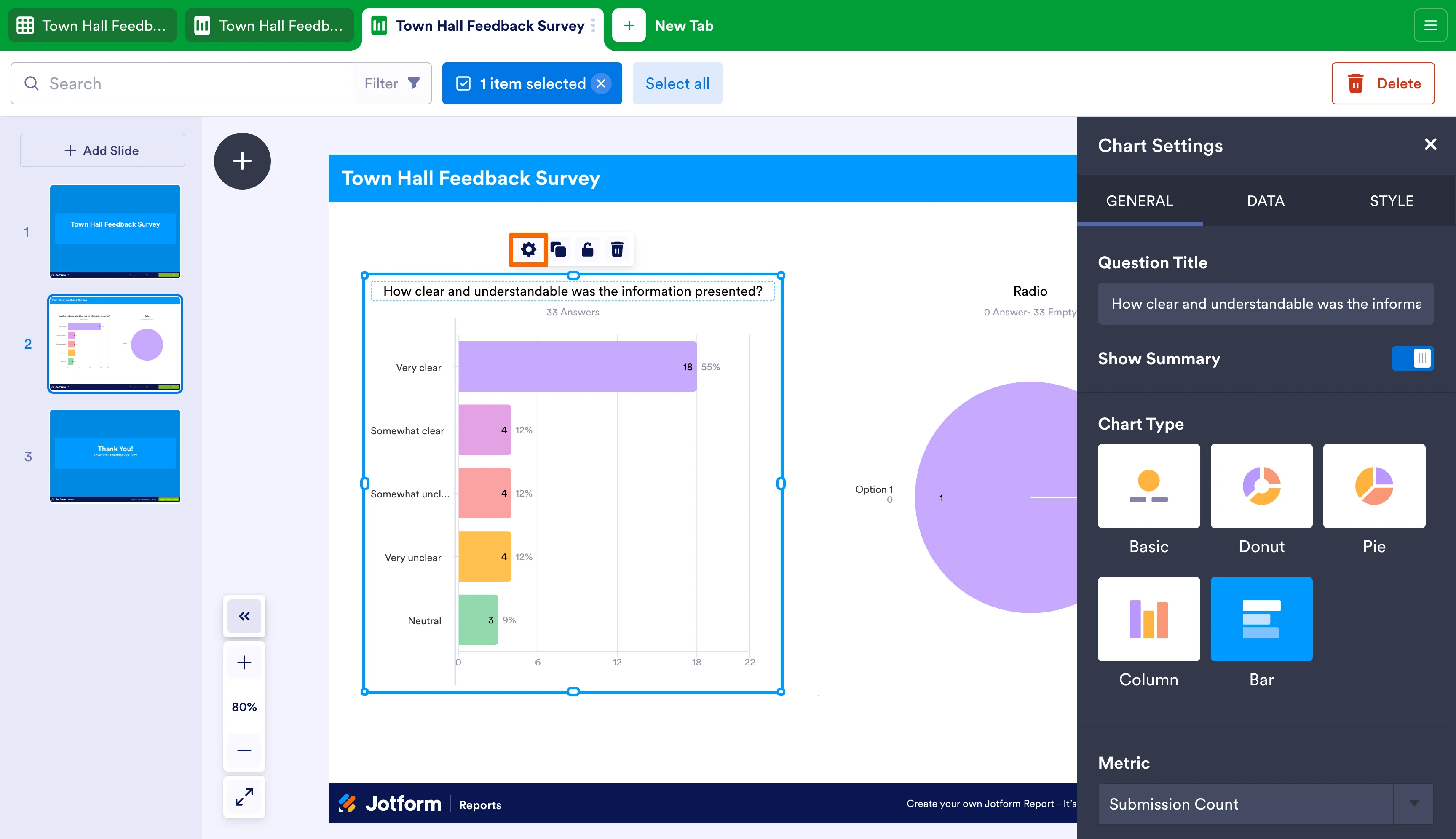Click the plus icon for New Tab
The width and height of the screenshot is (1456, 839).
pyautogui.click(x=629, y=25)
